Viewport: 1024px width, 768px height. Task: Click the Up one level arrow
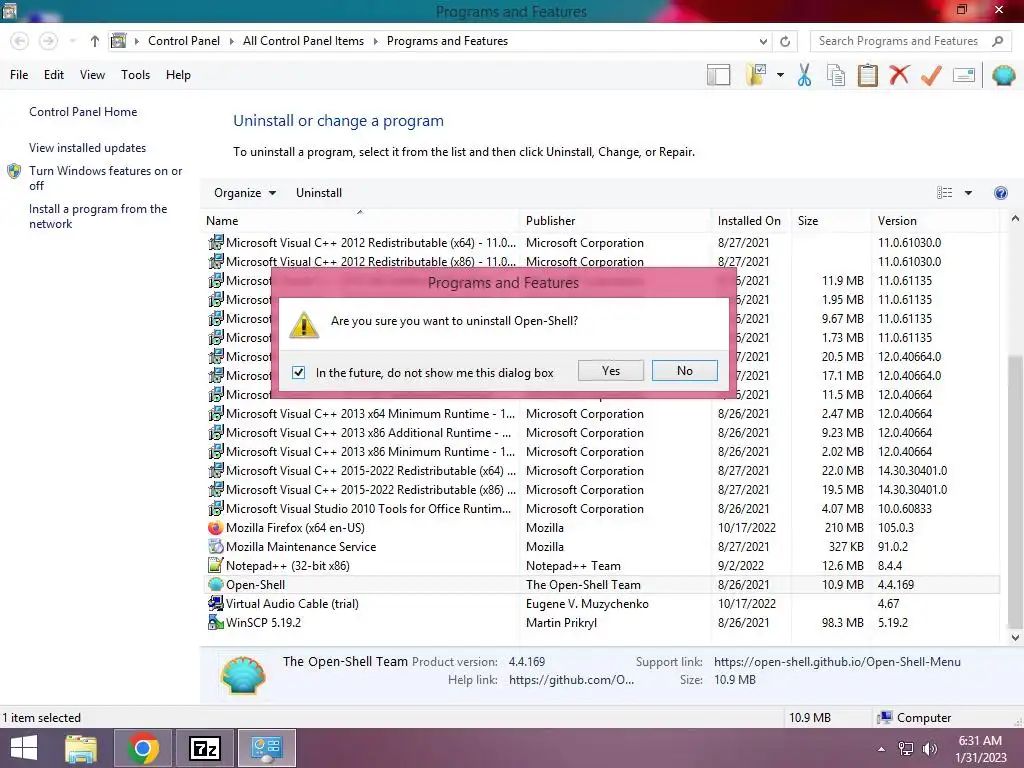[x=95, y=41]
